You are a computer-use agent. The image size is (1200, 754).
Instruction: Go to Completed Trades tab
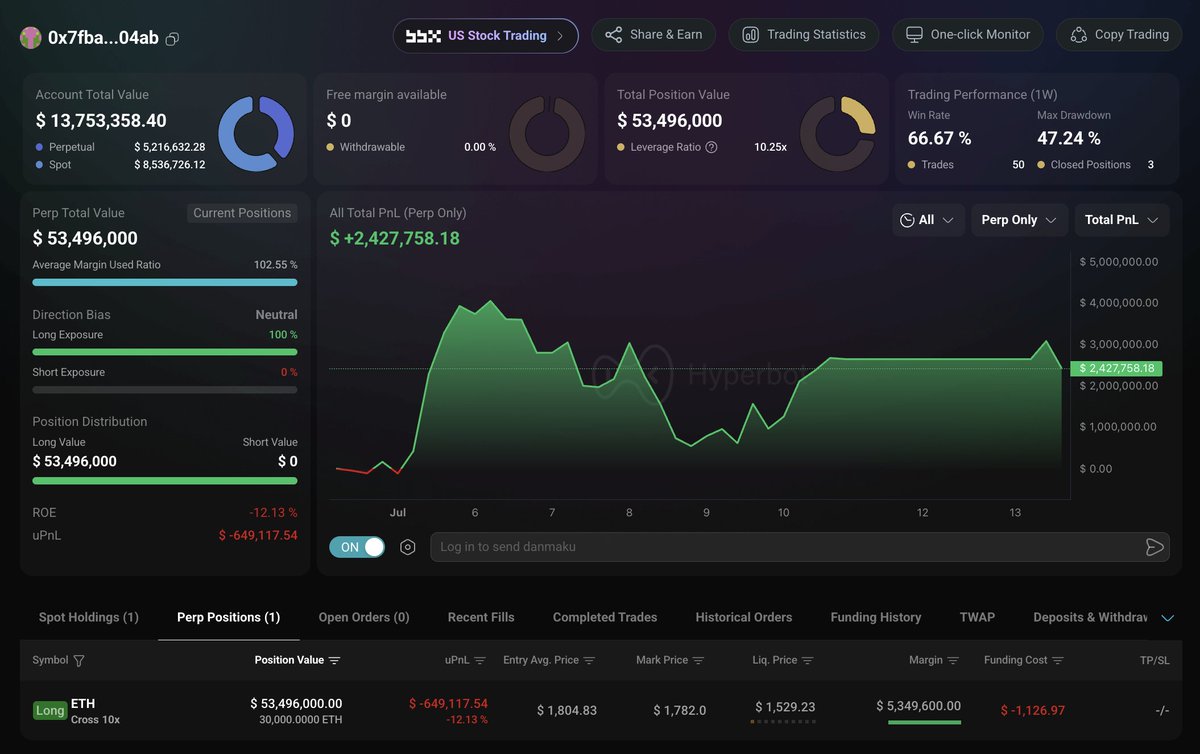(605, 617)
